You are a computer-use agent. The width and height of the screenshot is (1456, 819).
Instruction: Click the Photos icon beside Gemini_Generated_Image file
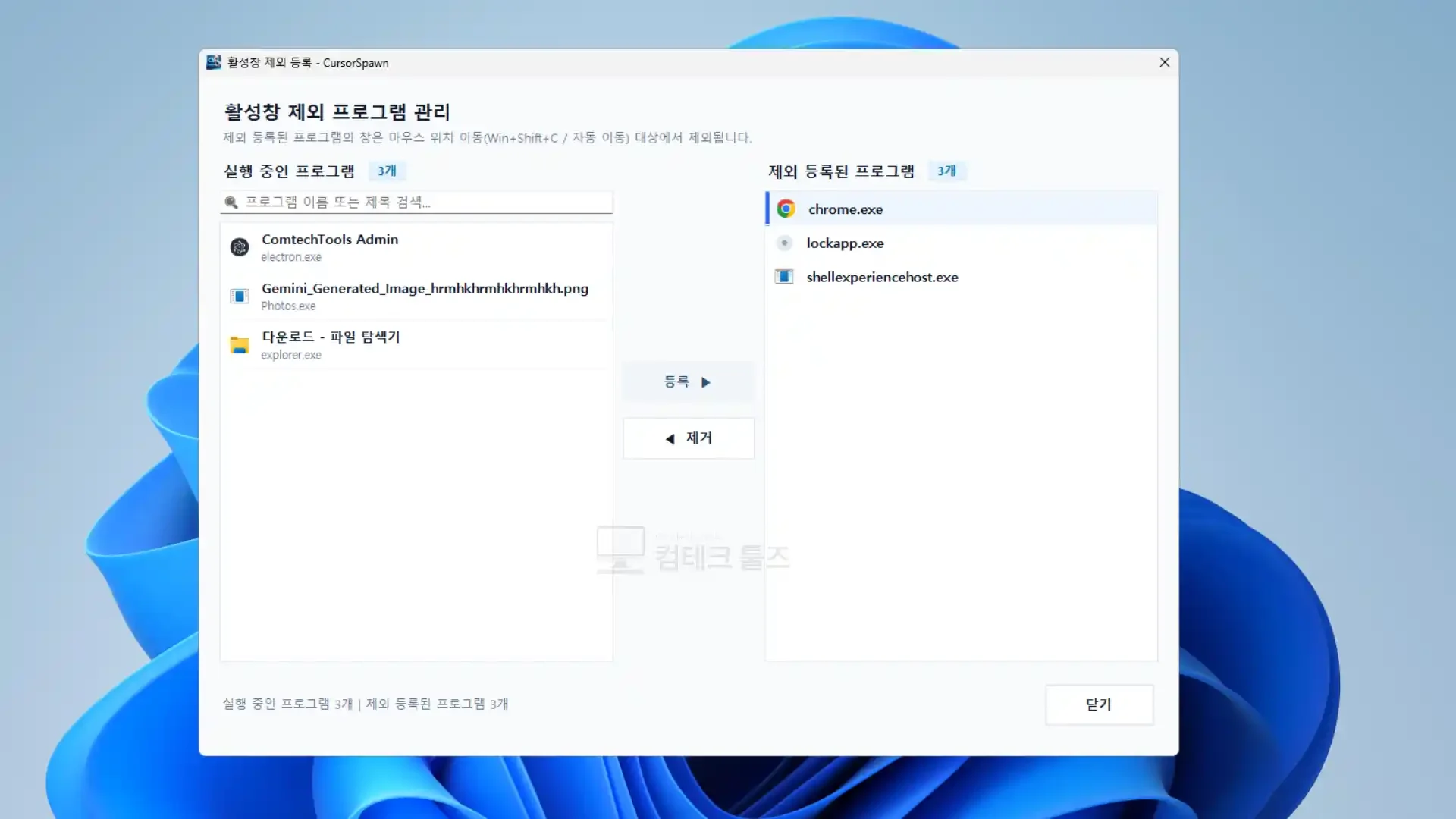pos(240,296)
